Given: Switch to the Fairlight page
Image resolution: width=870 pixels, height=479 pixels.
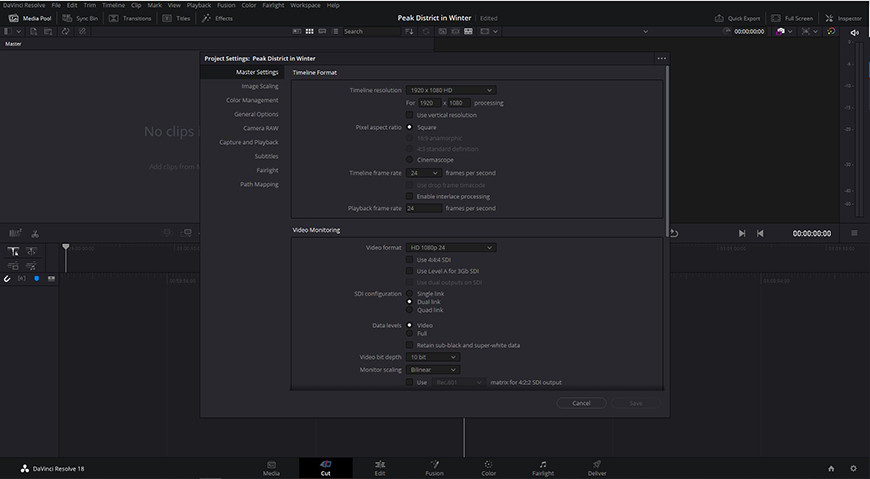Looking at the screenshot, I should 543,468.
